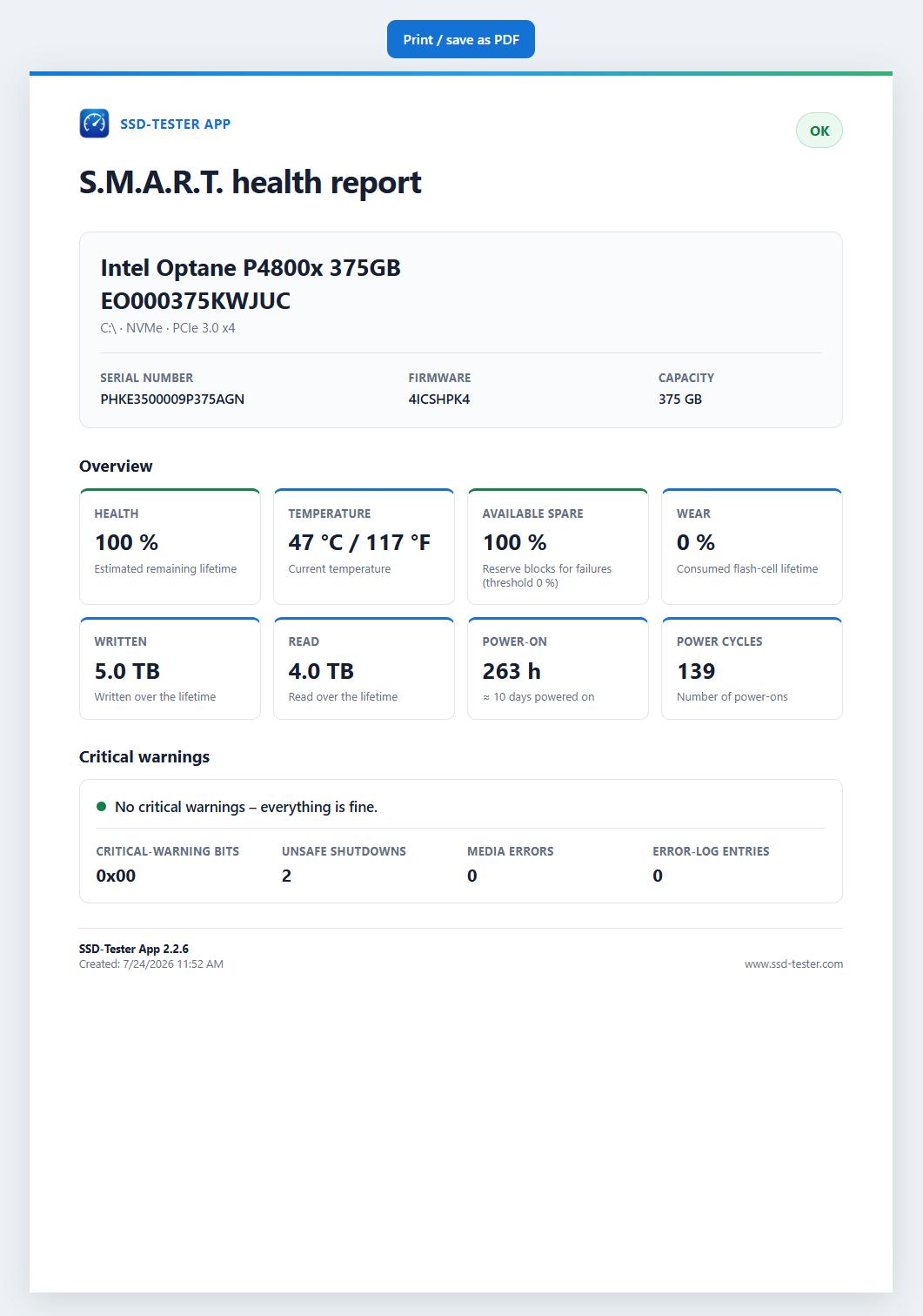This screenshot has height=1316, width=923.
Task: Click the SSD-Tester App 2.2.6 footer text
Action: (x=134, y=949)
